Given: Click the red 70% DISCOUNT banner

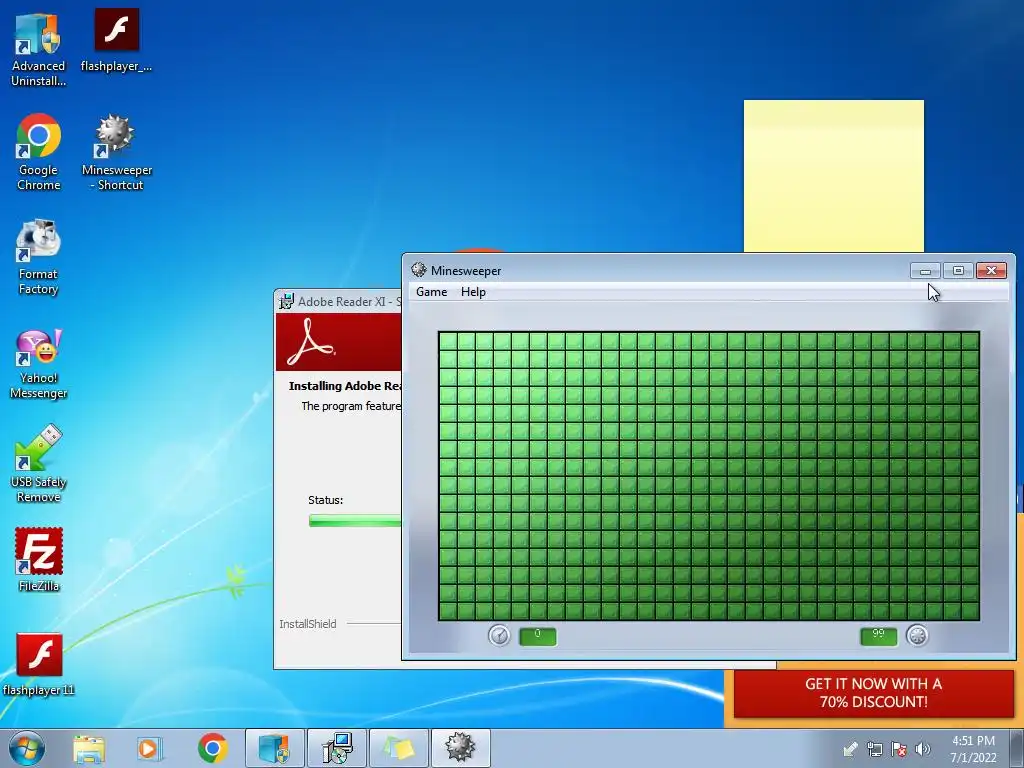Looking at the screenshot, I should tap(874, 694).
